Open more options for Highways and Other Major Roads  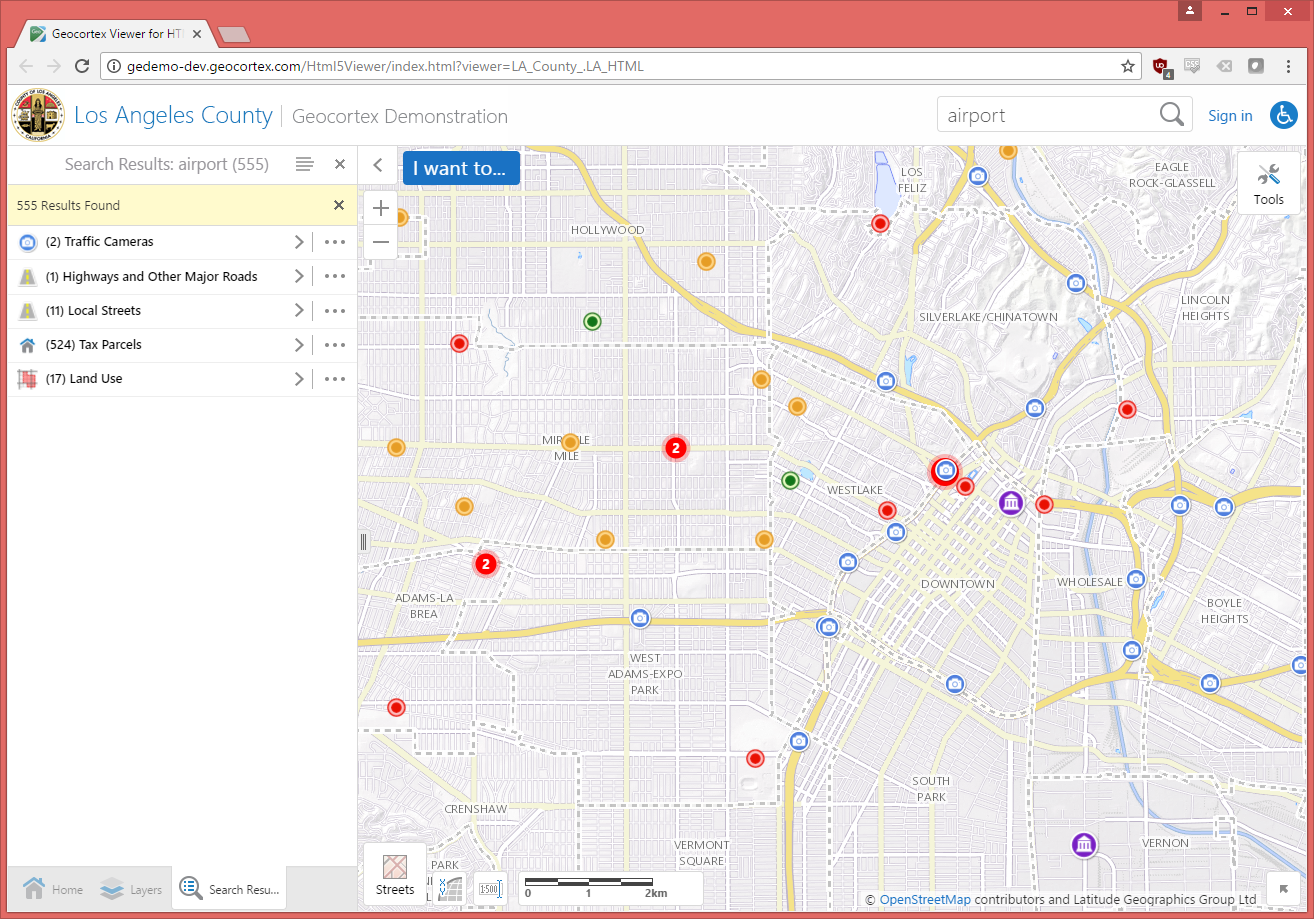335,276
